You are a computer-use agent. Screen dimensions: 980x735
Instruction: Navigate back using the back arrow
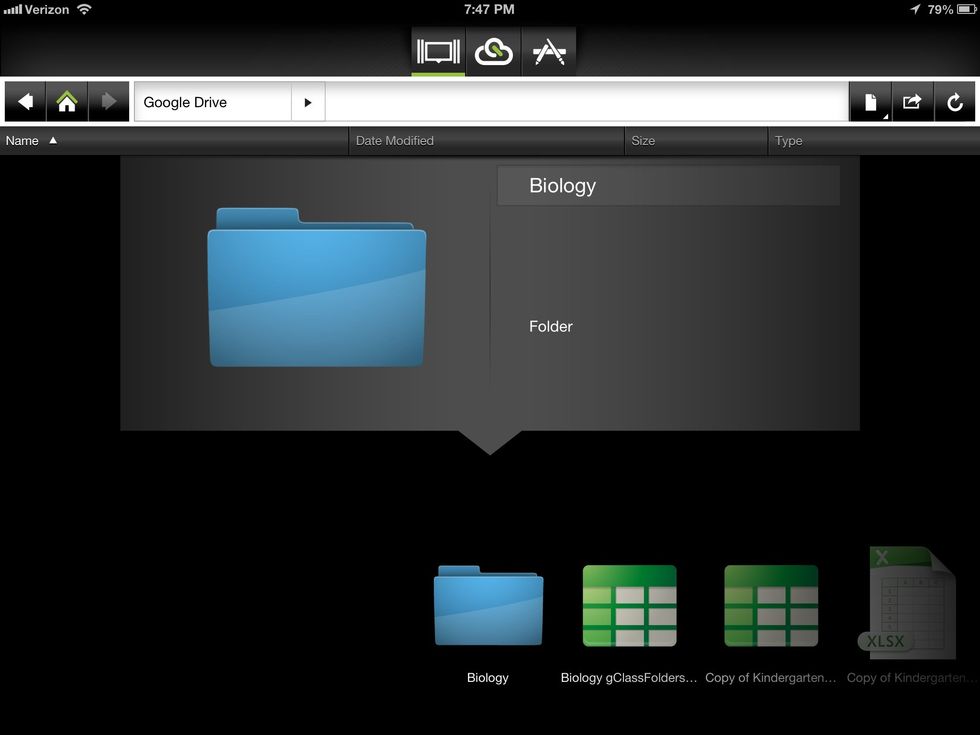point(24,101)
